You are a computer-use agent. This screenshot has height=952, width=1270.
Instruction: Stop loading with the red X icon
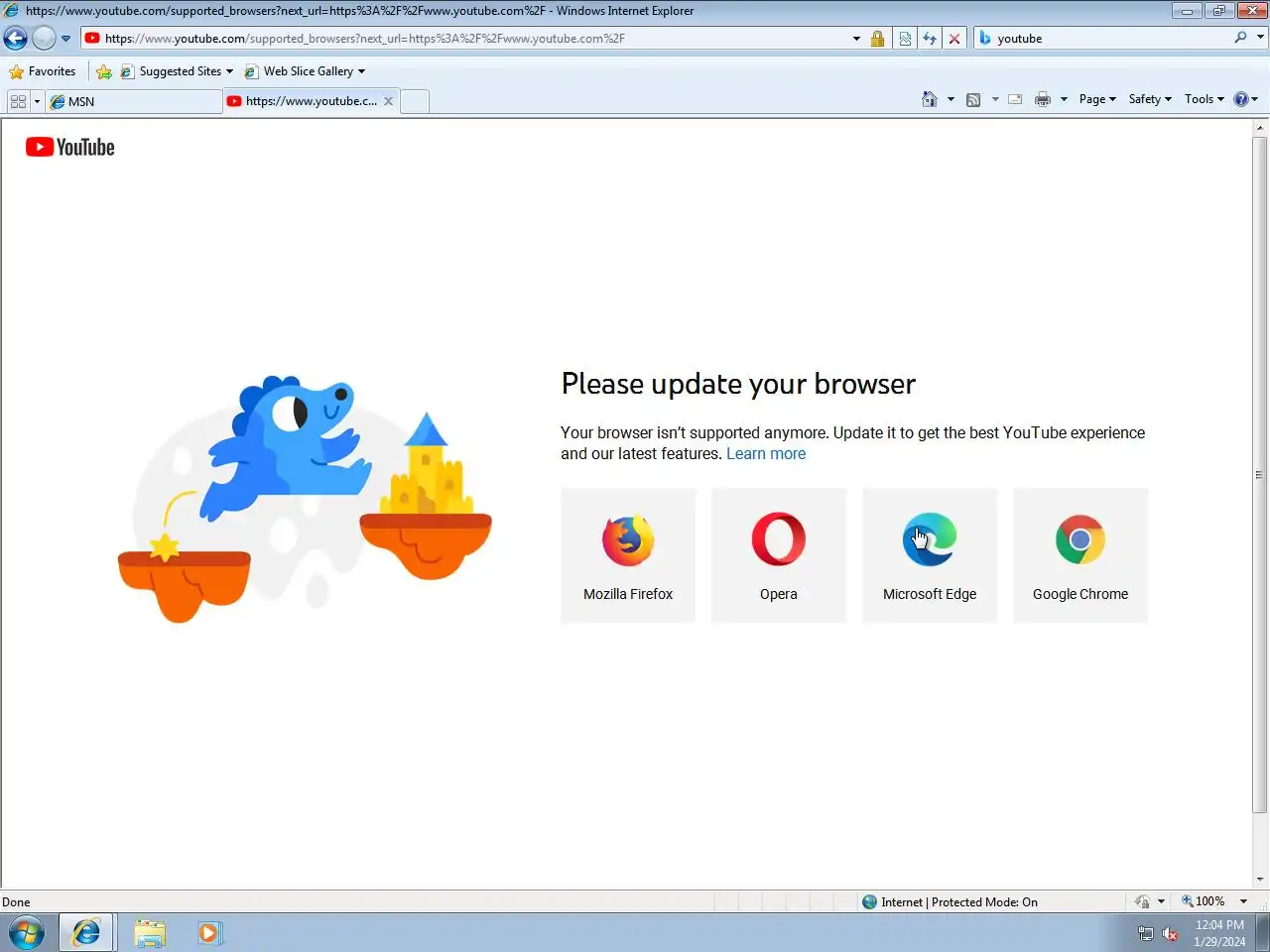tap(954, 39)
